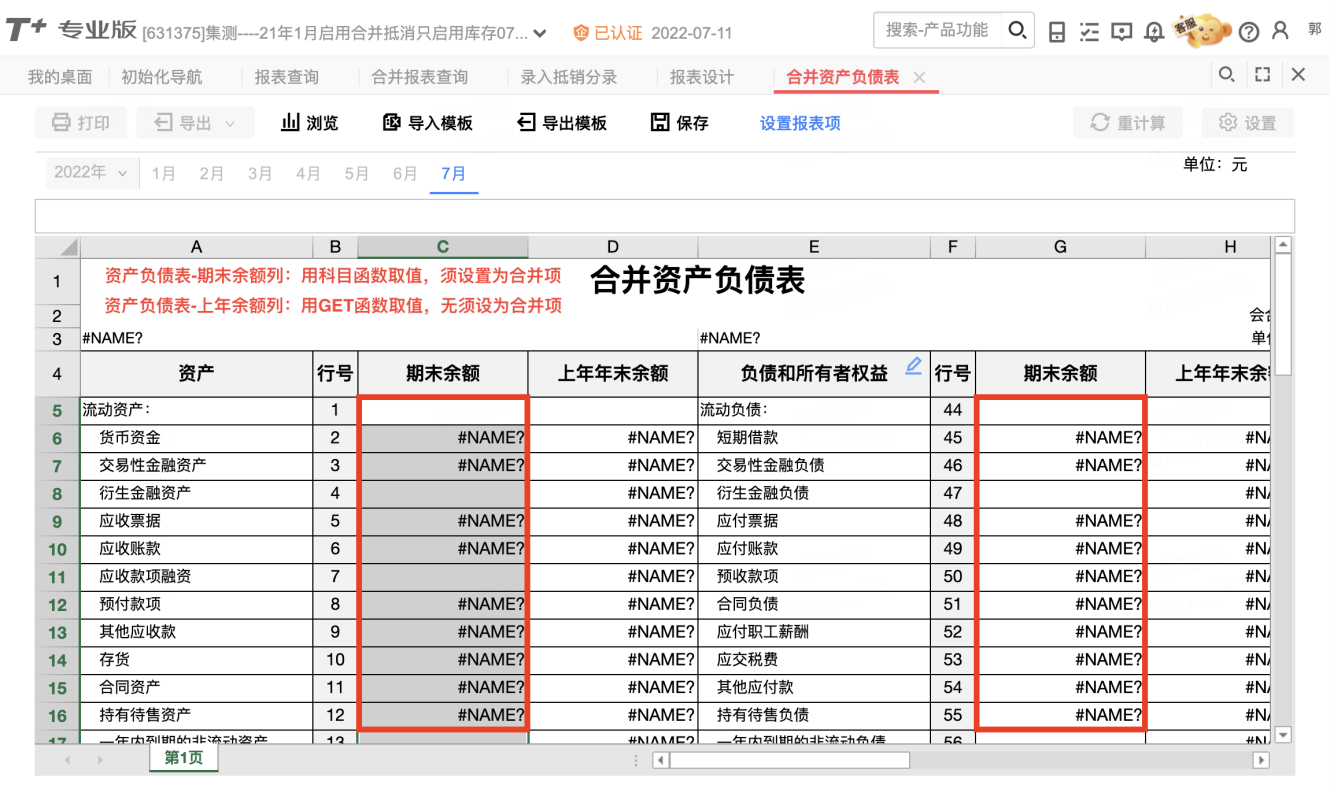Select the 1月 month tab
The image size is (1330, 785).
pyautogui.click(x=164, y=174)
